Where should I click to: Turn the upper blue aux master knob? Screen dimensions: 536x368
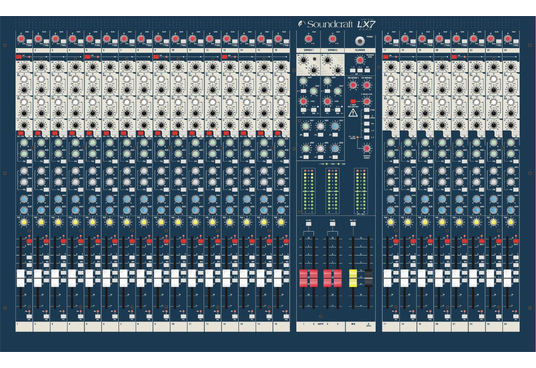pyautogui.click(x=335, y=126)
